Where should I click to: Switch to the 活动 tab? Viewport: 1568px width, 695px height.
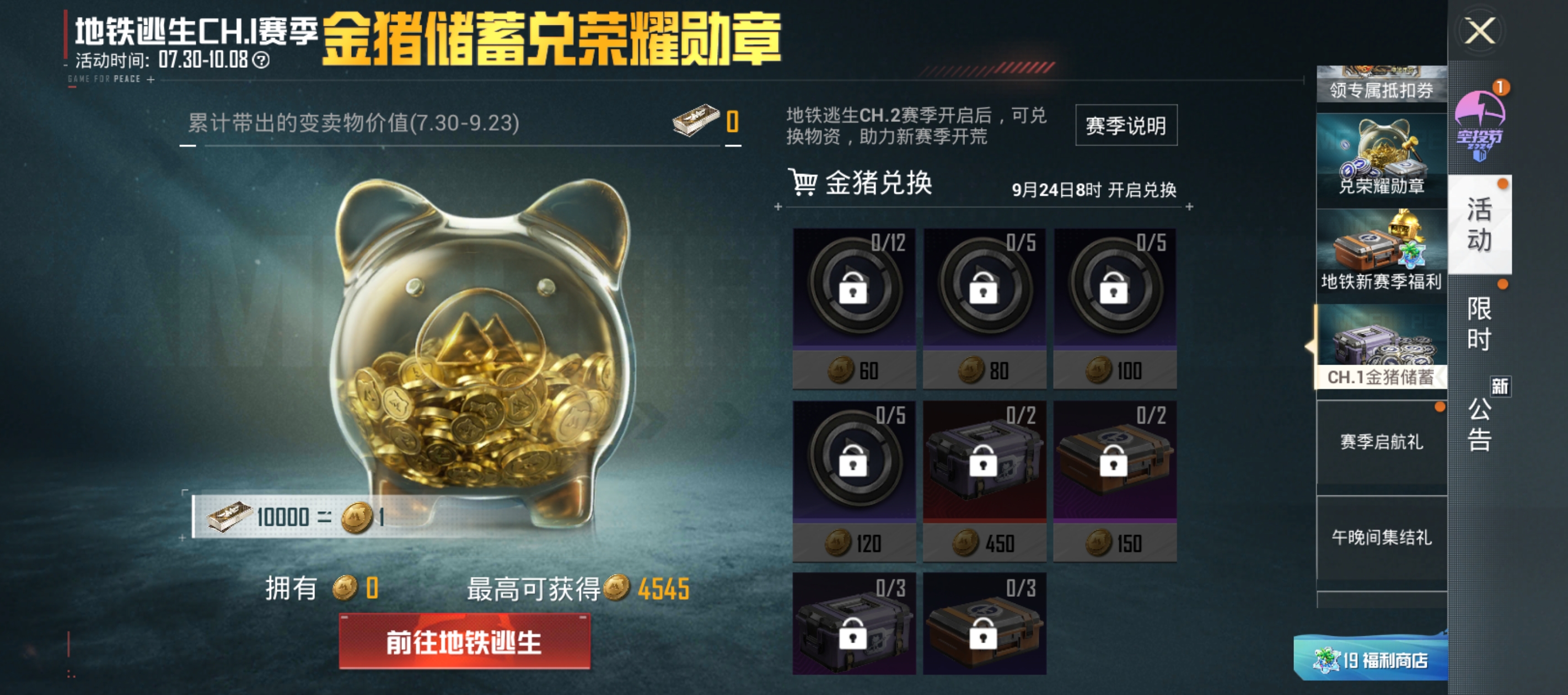click(1480, 224)
